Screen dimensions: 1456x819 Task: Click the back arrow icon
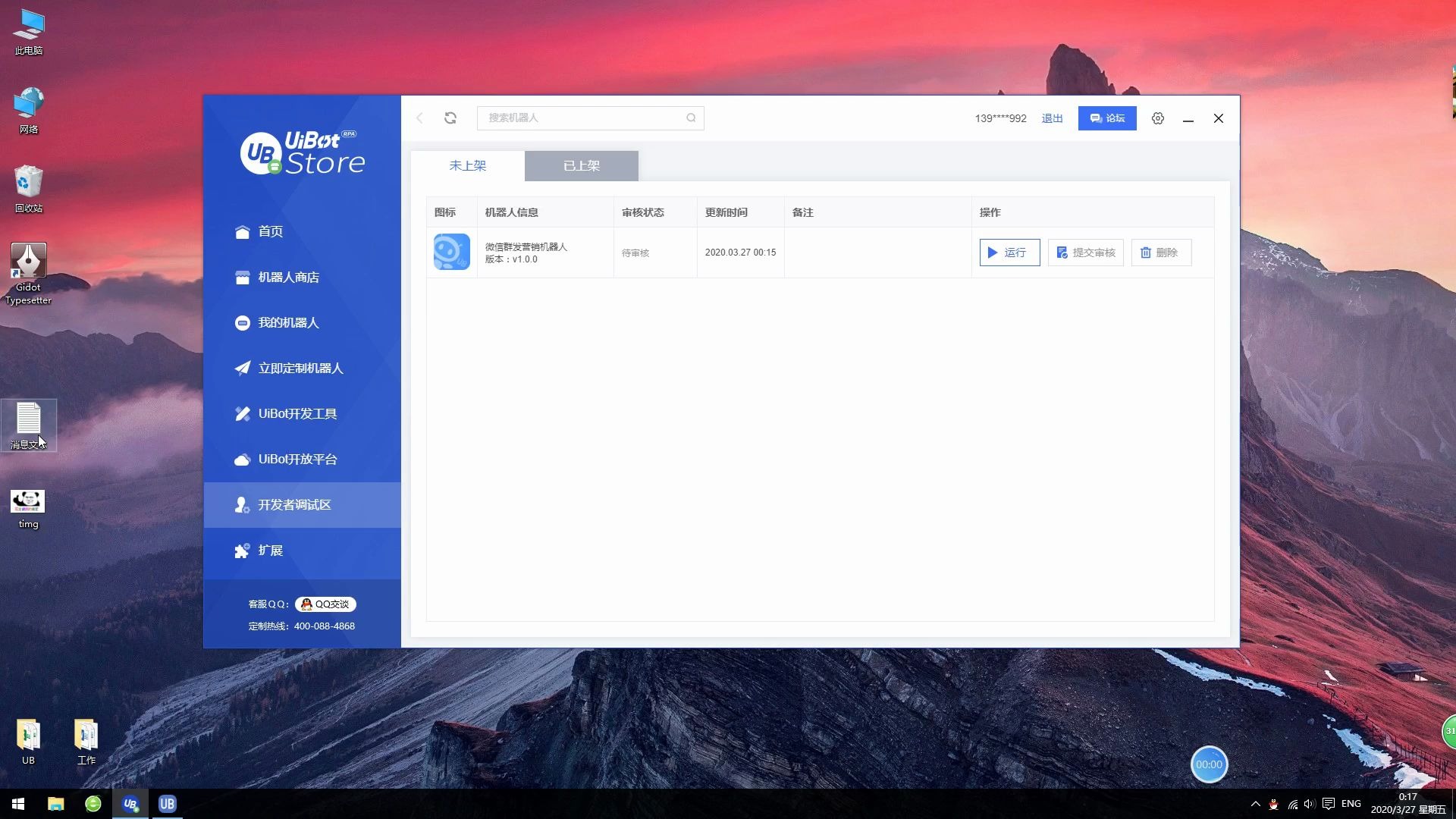coord(420,118)
